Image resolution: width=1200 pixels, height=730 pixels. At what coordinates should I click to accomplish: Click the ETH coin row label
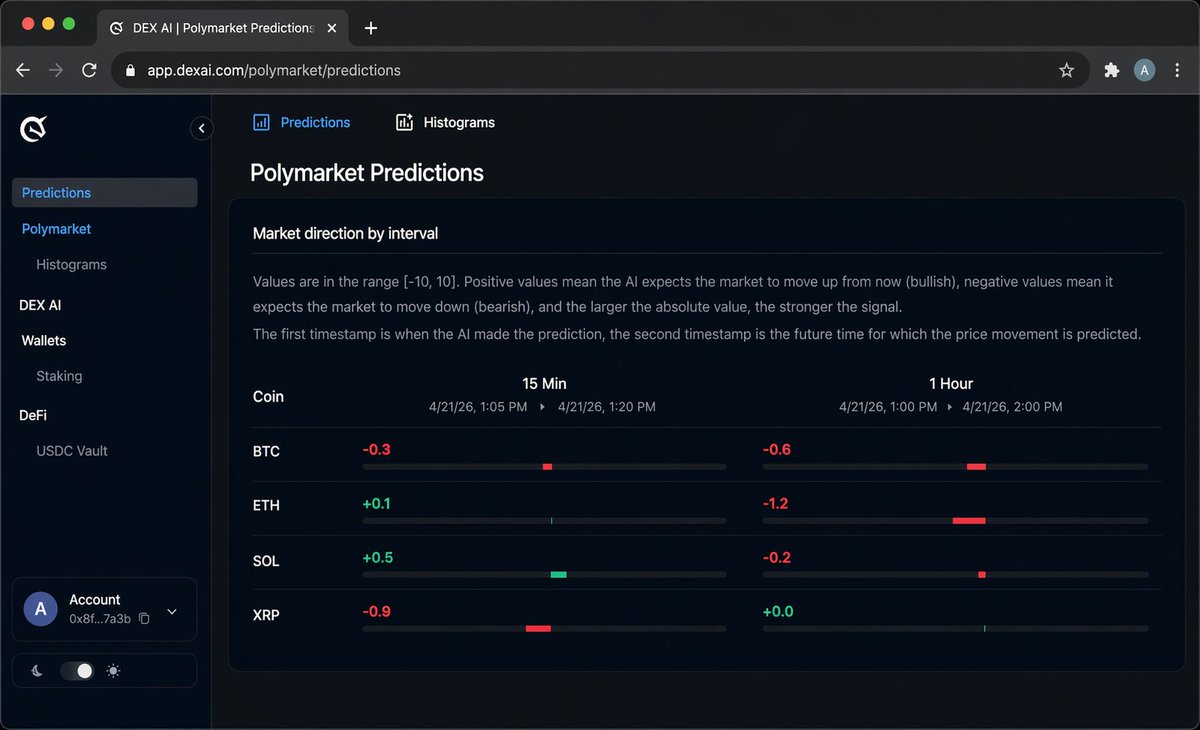point(266,506)
